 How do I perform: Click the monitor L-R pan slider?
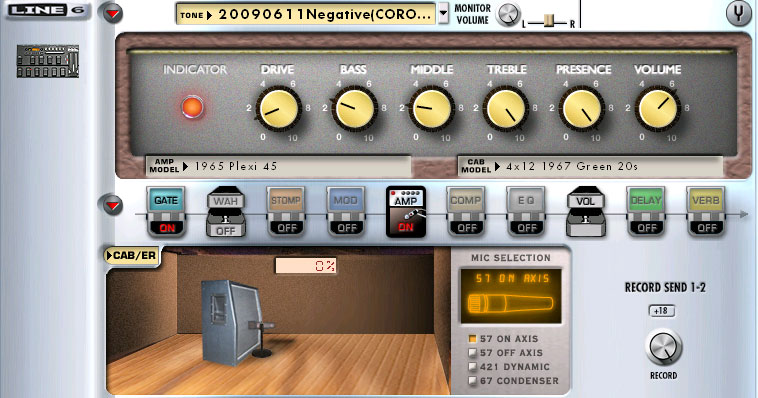(548, 21)
